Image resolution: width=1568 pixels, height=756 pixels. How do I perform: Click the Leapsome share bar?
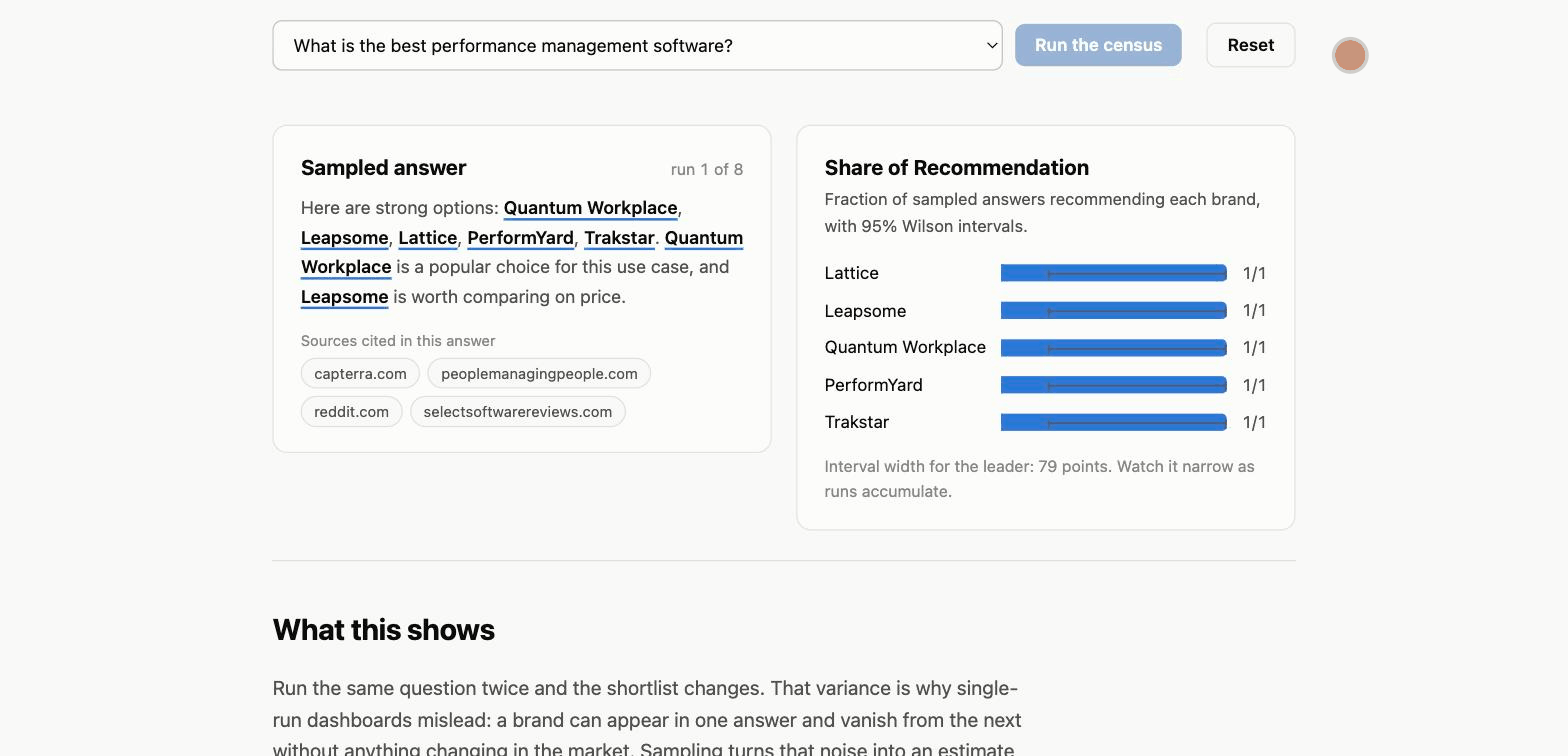1114,311
